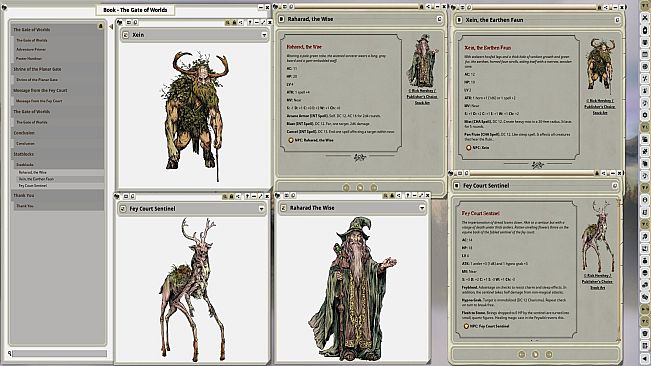Toggle lock in Fey Court Sentinel image toolbar
The image size is (651, 366).
pos(231,196)
